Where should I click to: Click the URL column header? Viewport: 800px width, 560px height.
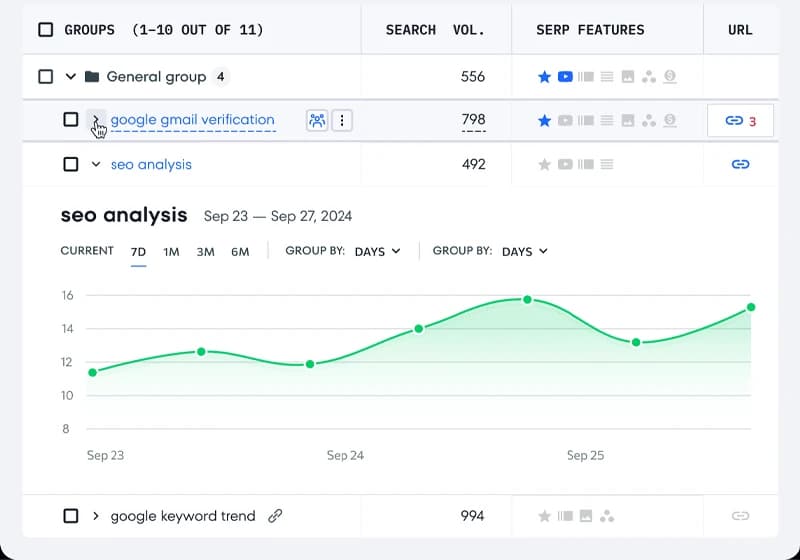point(740,30)
